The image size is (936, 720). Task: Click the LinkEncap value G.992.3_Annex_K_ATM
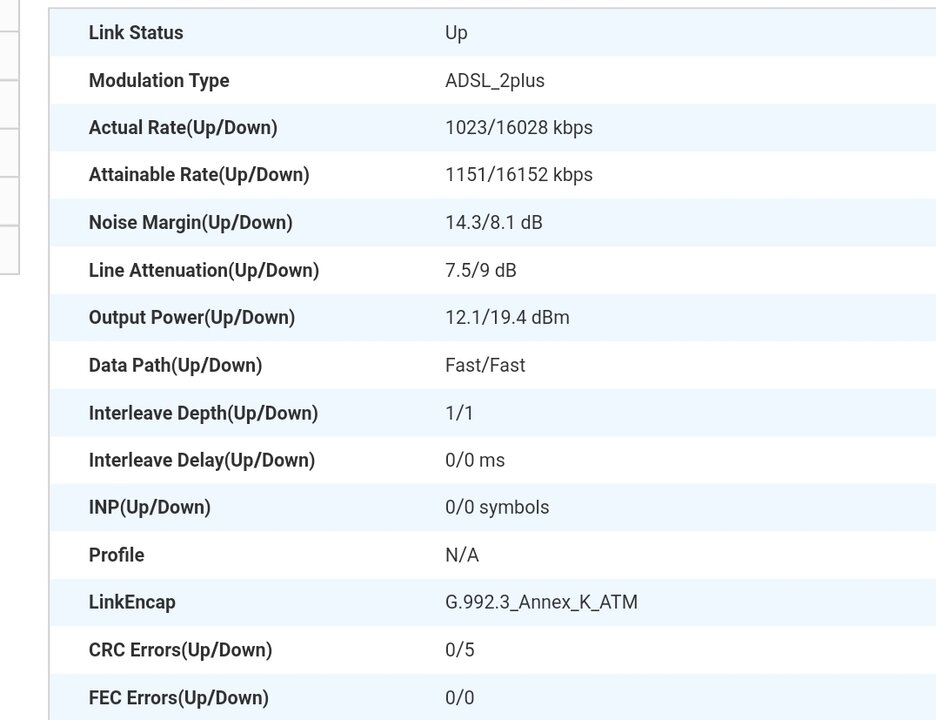pyautogui.click(x=541, y=603)
